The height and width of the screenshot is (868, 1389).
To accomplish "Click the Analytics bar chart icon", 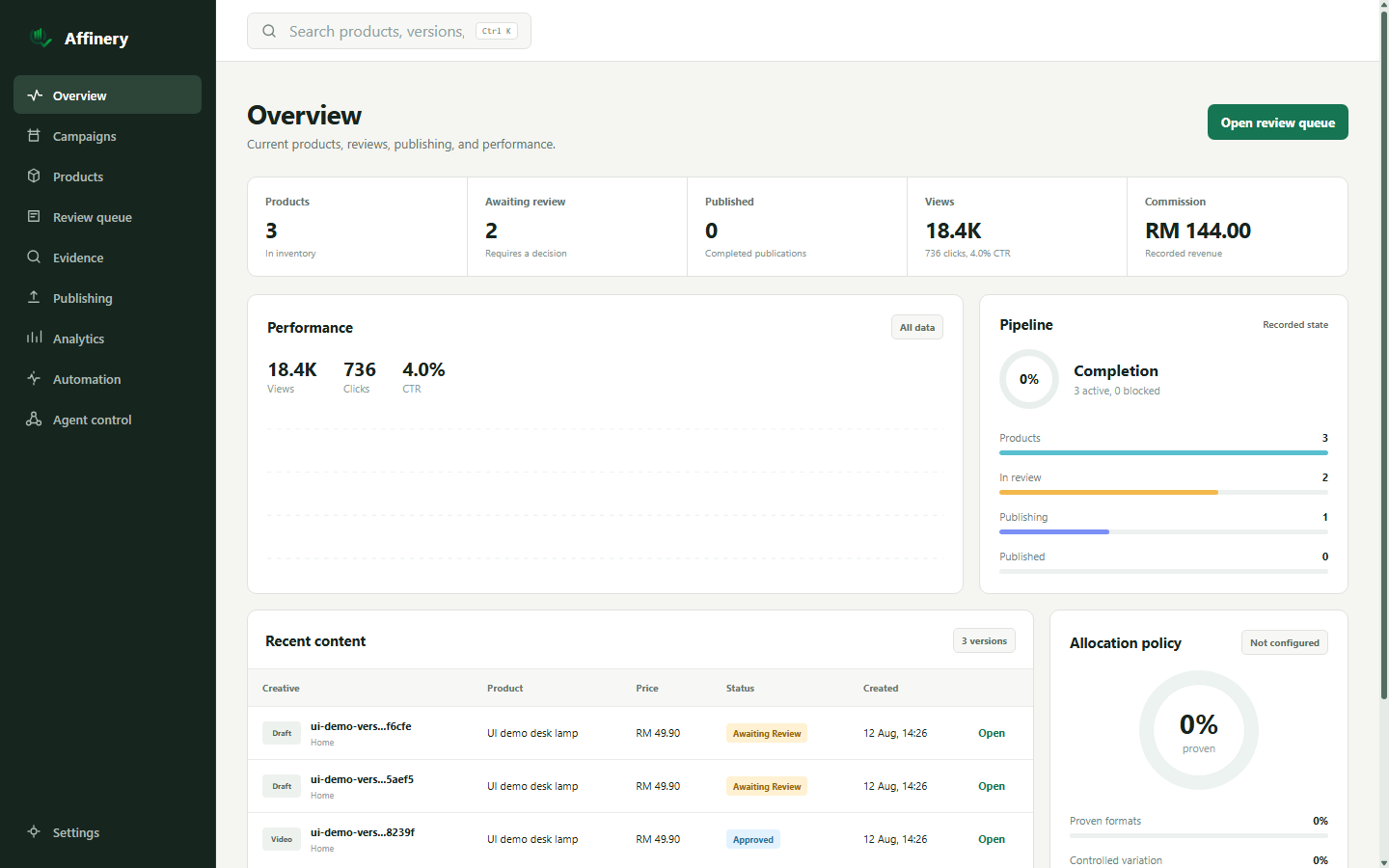I will click(x=35, y=339).
